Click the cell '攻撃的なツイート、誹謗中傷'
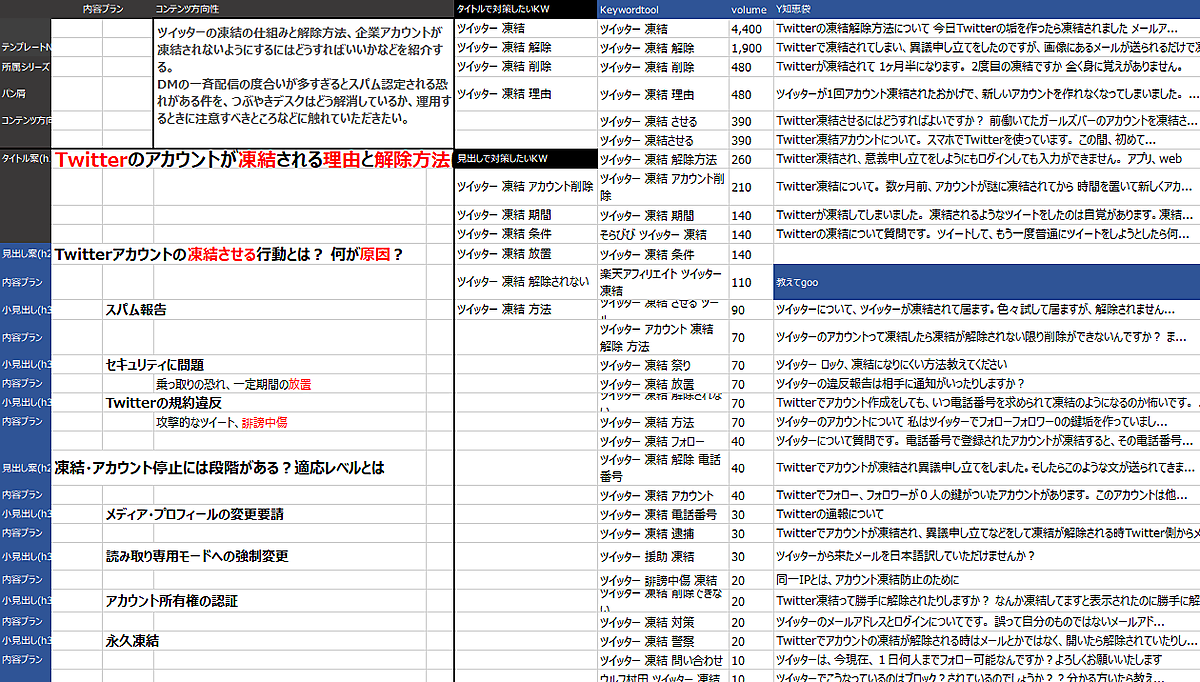Image resolution: width=1200 pixels, height=682 pixels. (221, 423)
